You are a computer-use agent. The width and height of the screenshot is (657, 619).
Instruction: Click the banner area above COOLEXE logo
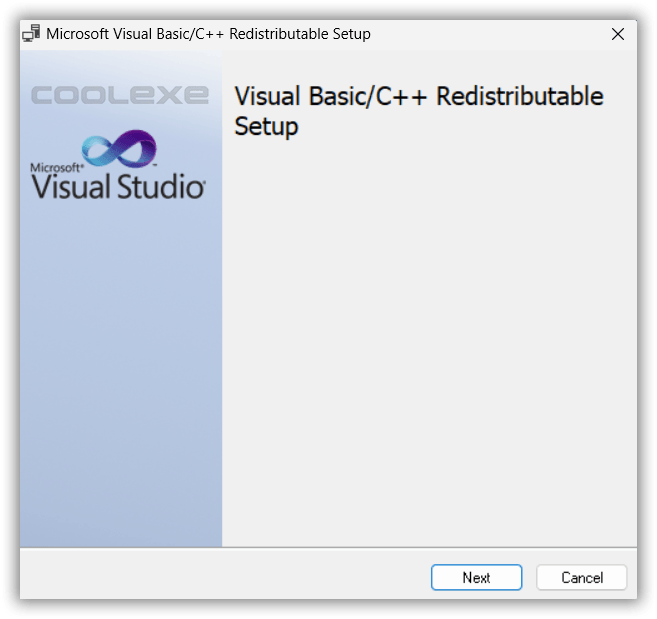pos(120,66)
